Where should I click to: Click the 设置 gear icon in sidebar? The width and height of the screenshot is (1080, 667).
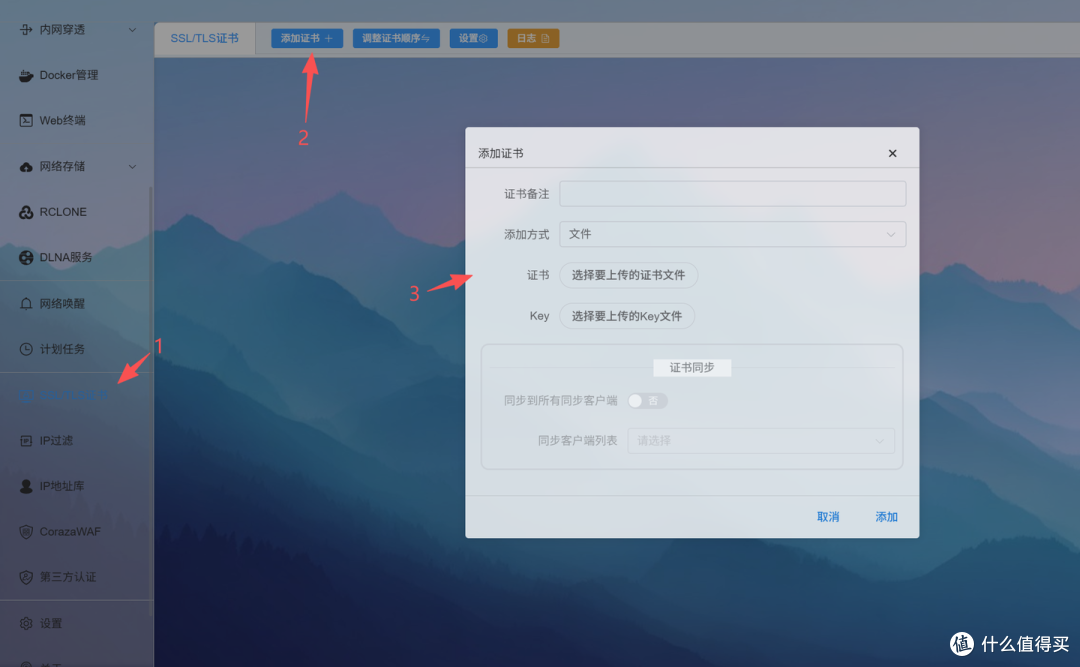tap(26, 624)
